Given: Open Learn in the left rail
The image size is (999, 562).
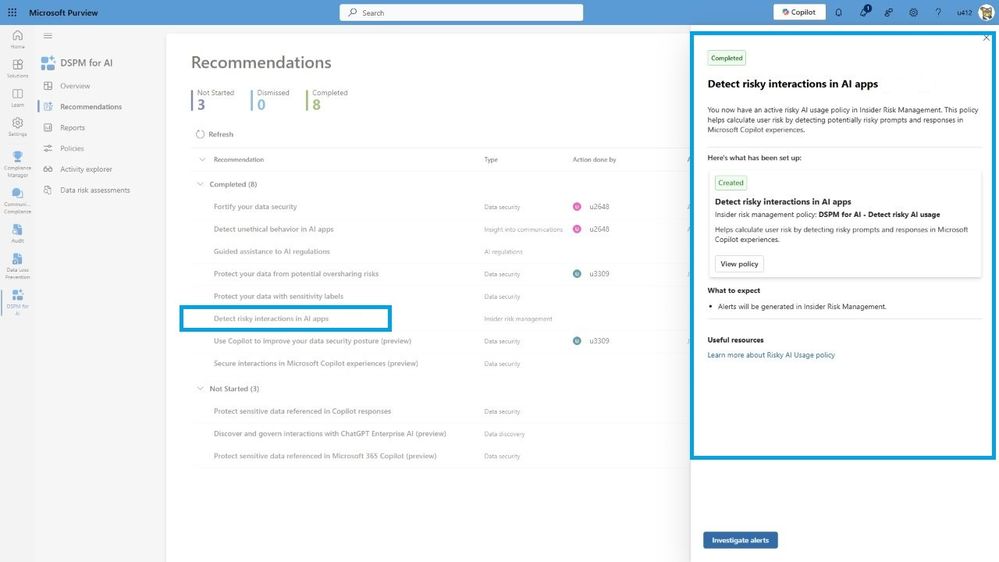Looking at the screenshot, I should (x=17, y=97).
